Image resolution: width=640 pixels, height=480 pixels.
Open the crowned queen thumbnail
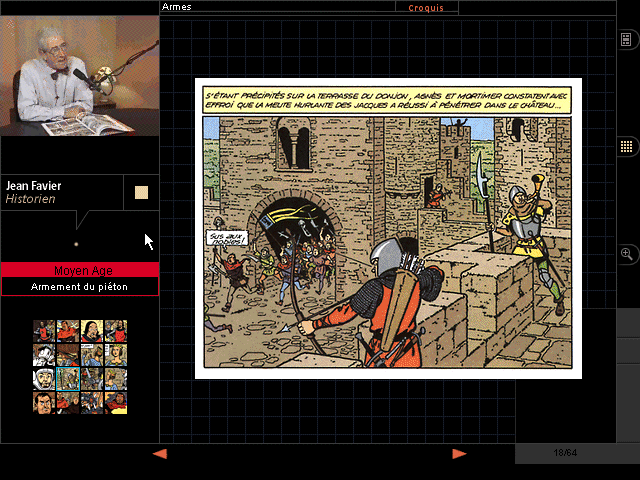[116, 355]
